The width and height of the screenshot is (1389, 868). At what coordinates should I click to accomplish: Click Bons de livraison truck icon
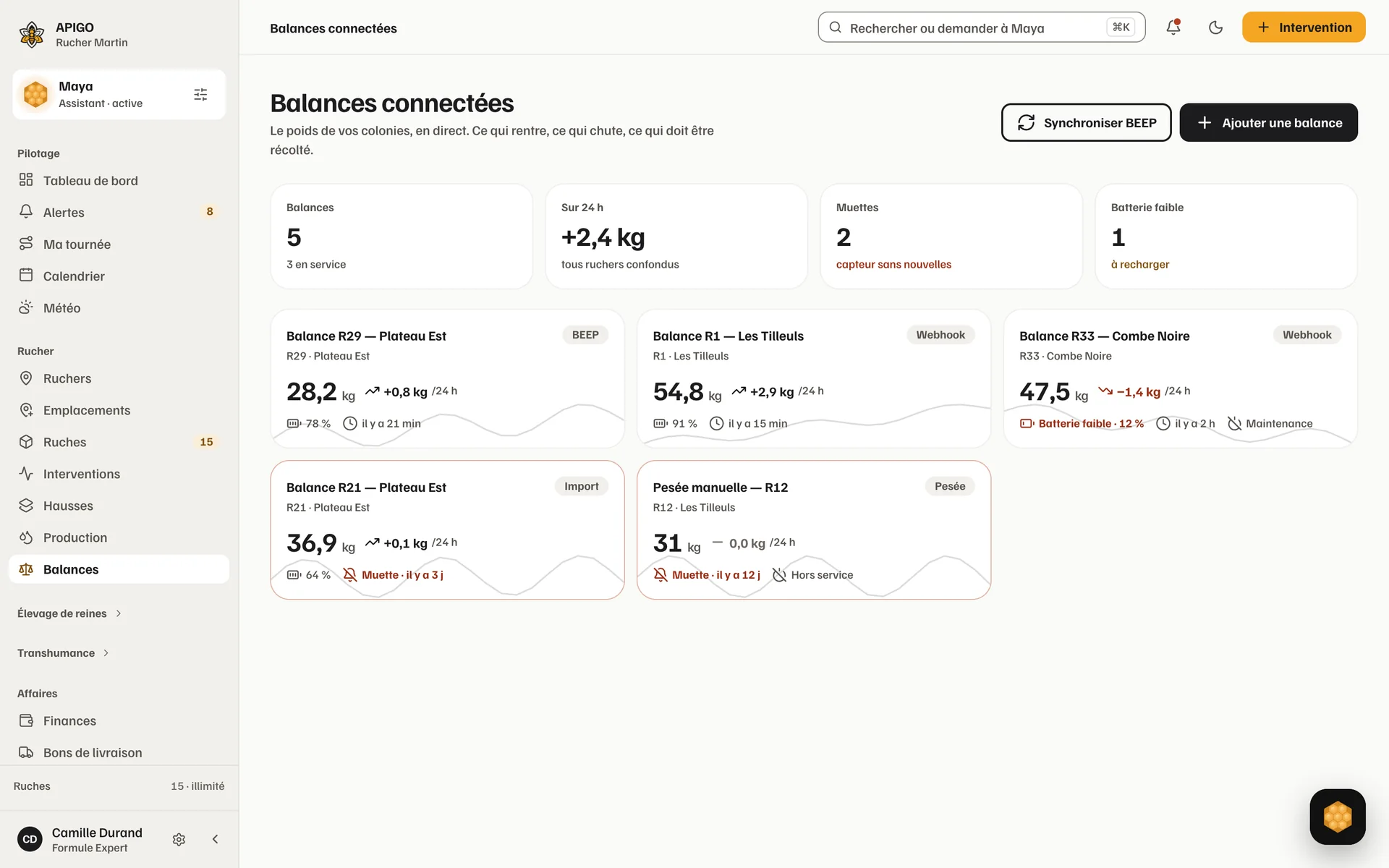coord(26,752)
